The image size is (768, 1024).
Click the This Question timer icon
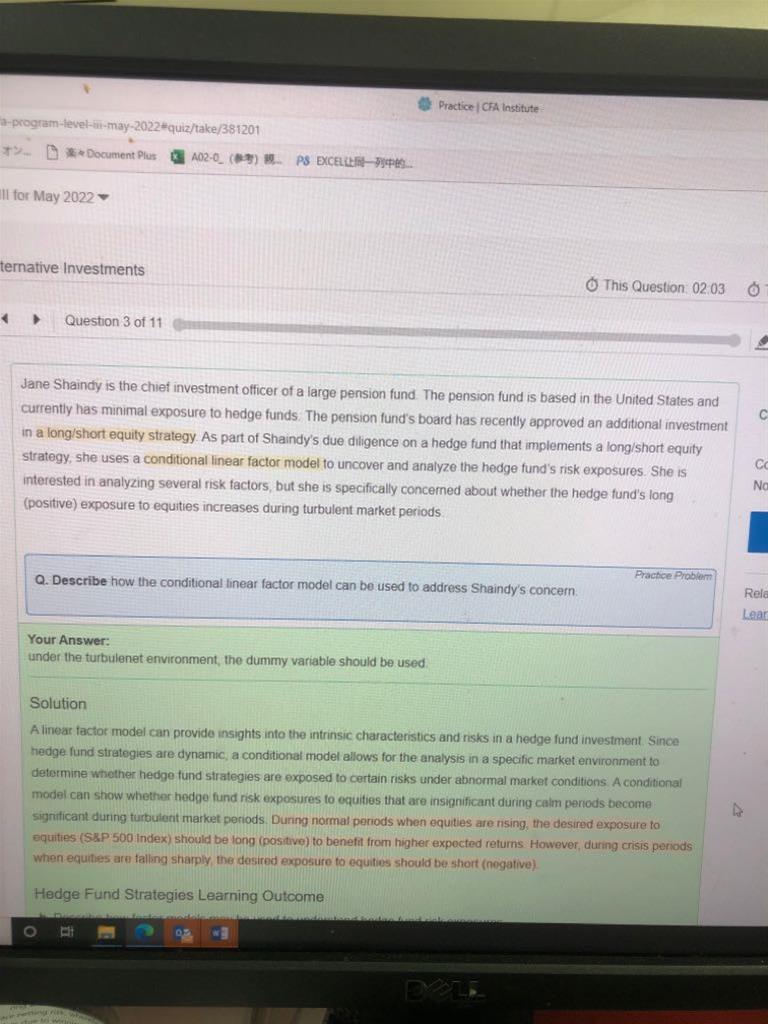click(592, 285)
